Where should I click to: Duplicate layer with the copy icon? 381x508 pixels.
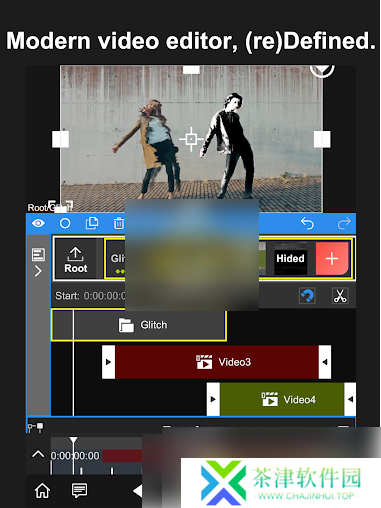92,223
